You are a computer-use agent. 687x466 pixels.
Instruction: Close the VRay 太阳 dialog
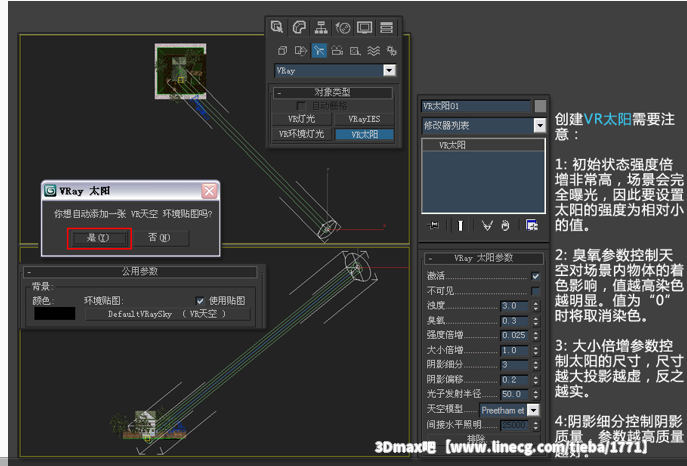pos(209,191)
